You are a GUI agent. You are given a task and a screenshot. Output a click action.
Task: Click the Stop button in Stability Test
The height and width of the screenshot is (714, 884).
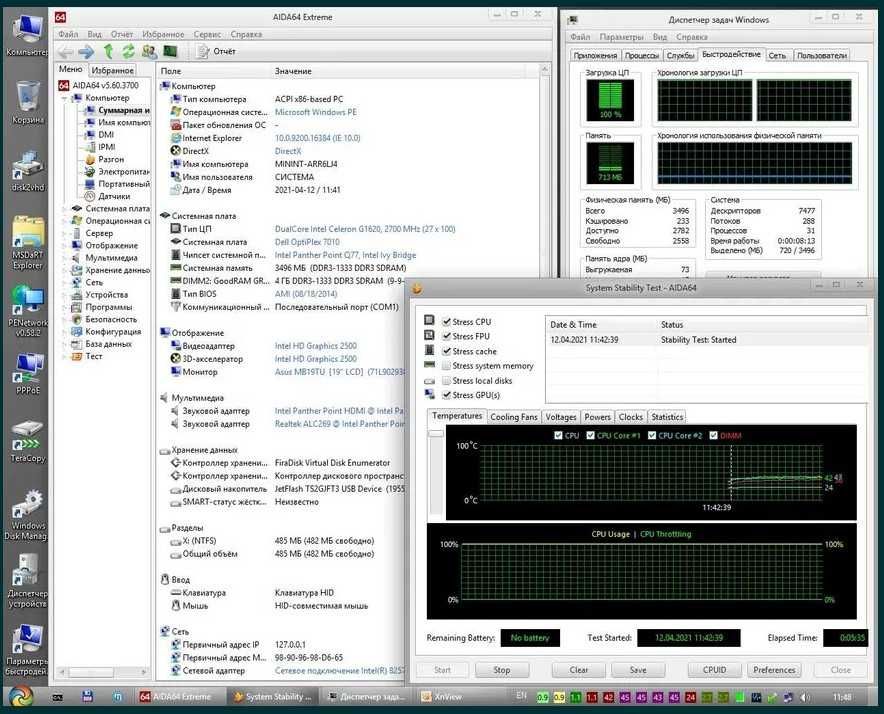click(502, 670)
